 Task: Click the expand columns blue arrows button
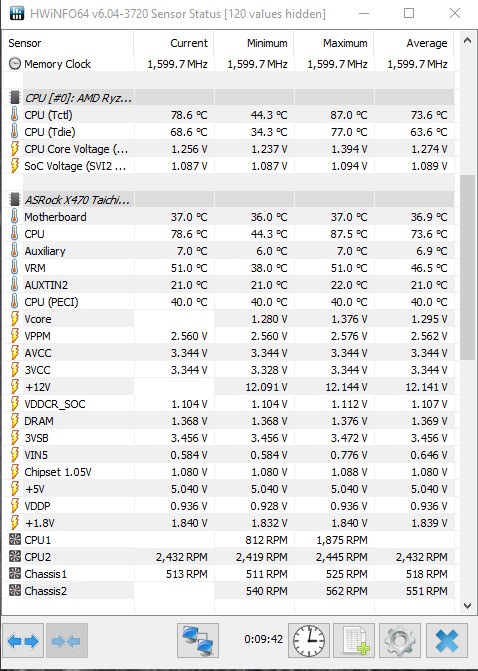click(x=23, y=641)
